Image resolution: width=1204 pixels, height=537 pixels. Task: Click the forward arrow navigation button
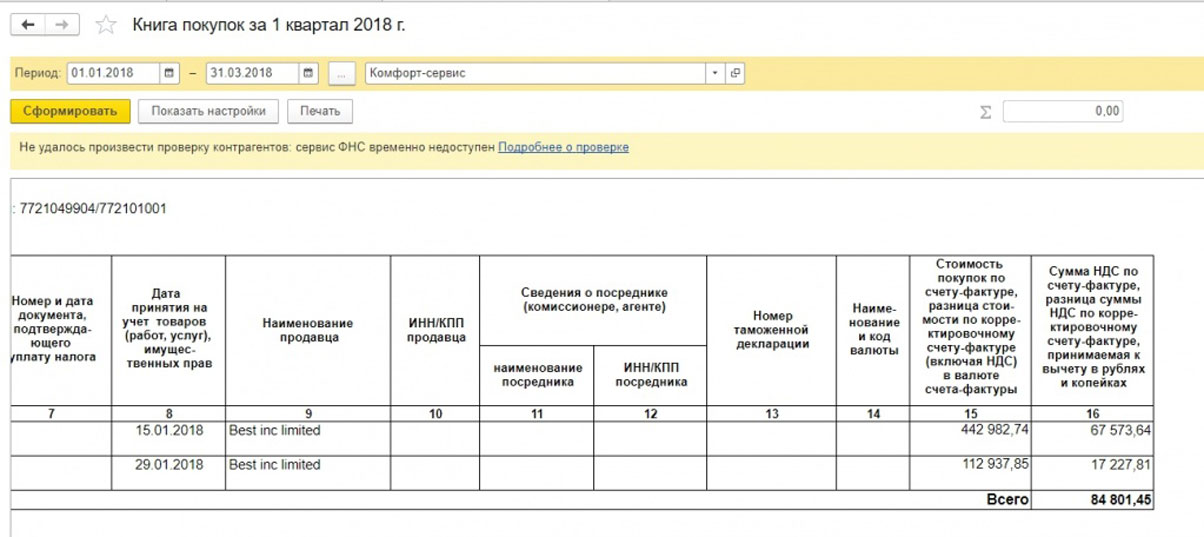(62, 25)
